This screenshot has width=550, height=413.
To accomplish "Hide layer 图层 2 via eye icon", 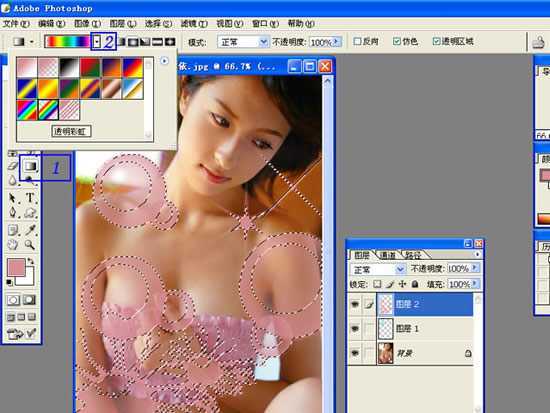I will click(x=355, y=304).
